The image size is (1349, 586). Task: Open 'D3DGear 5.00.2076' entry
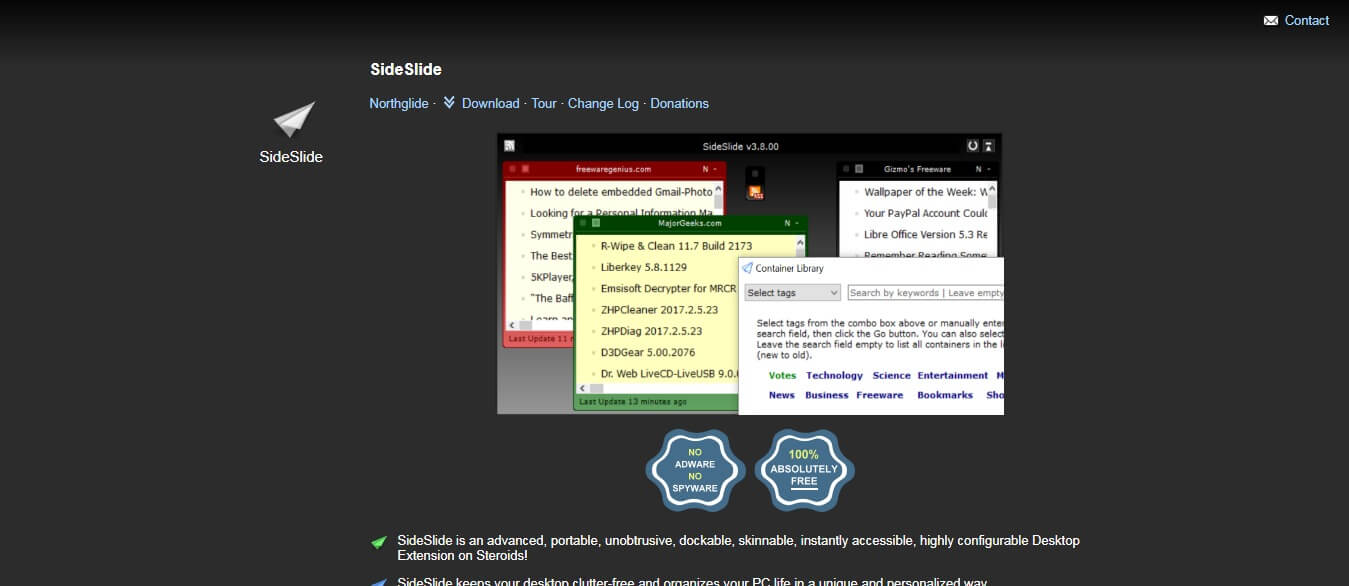tap(646, 352)
